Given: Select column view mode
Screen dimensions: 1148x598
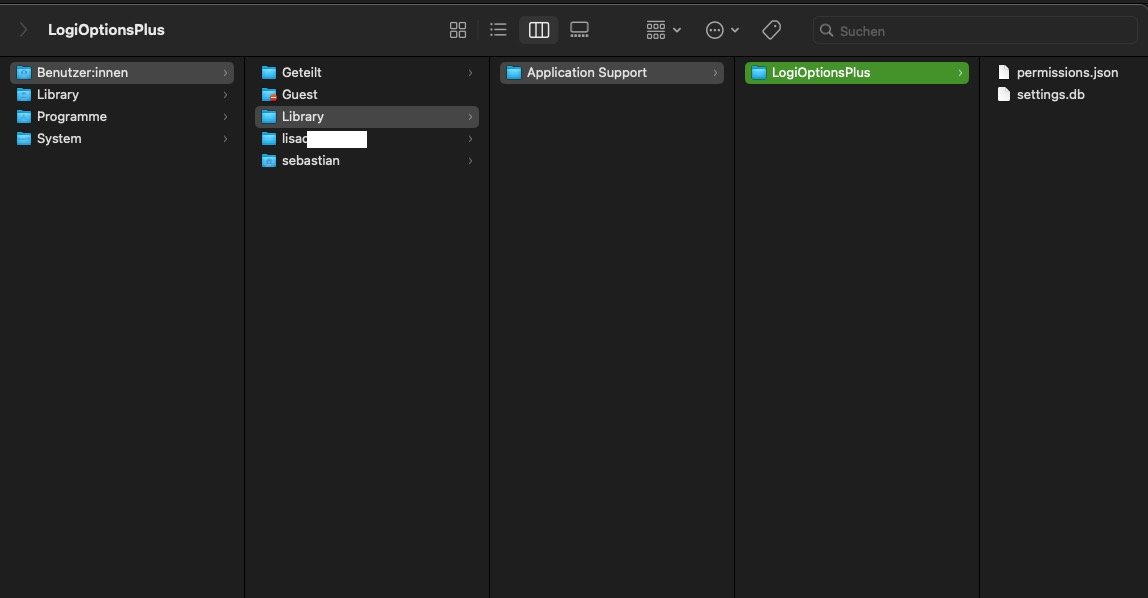Looking at the screenshot, I should point(538,30).
